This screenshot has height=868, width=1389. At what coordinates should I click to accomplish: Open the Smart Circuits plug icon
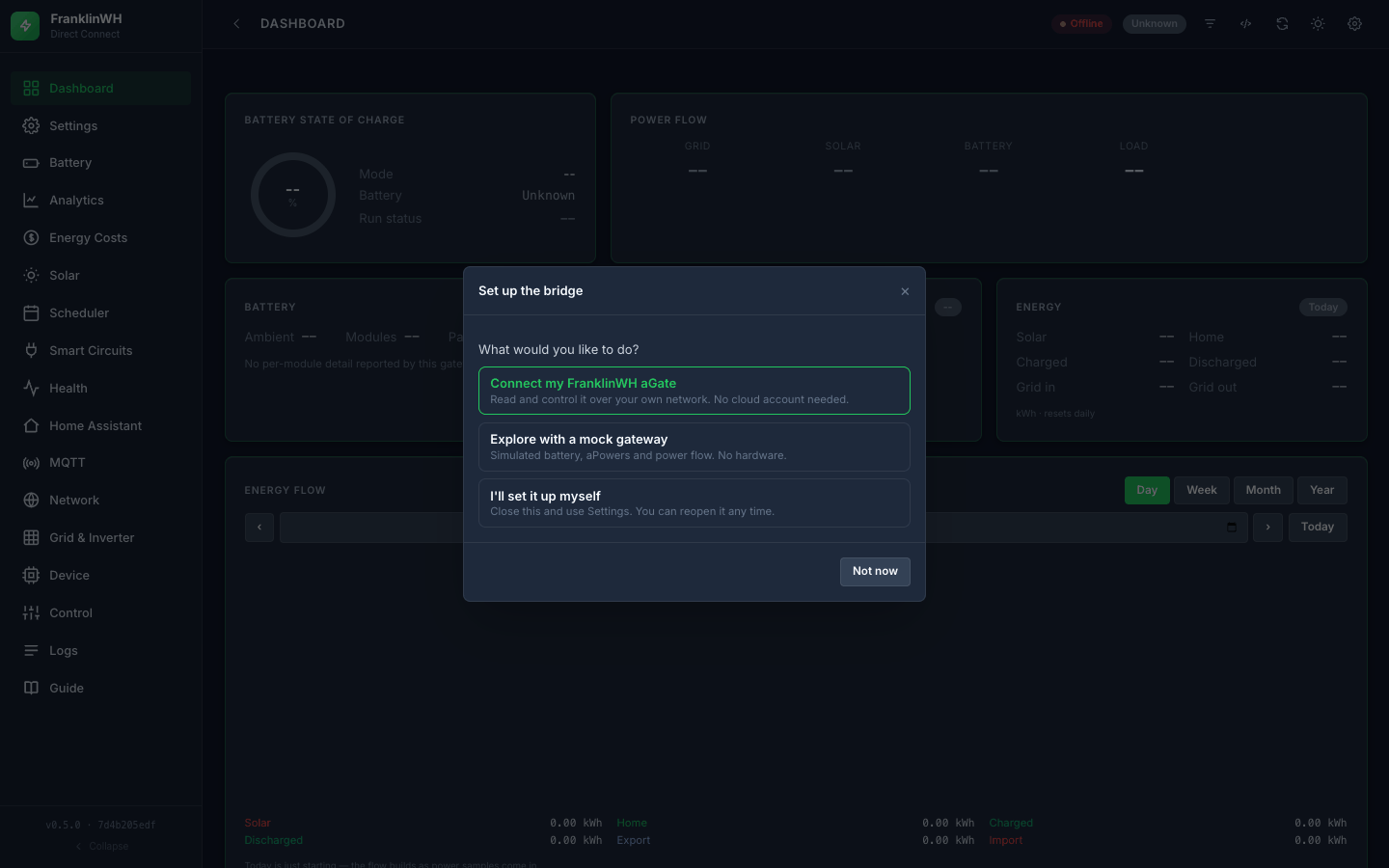31,351
